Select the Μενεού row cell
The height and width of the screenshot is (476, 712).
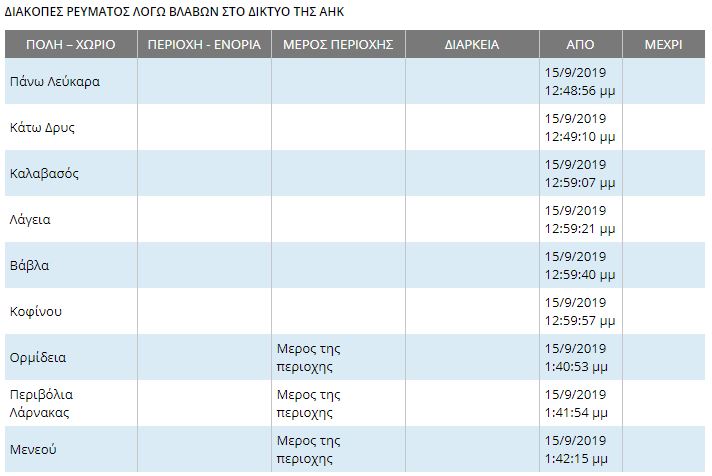point(33,449)
